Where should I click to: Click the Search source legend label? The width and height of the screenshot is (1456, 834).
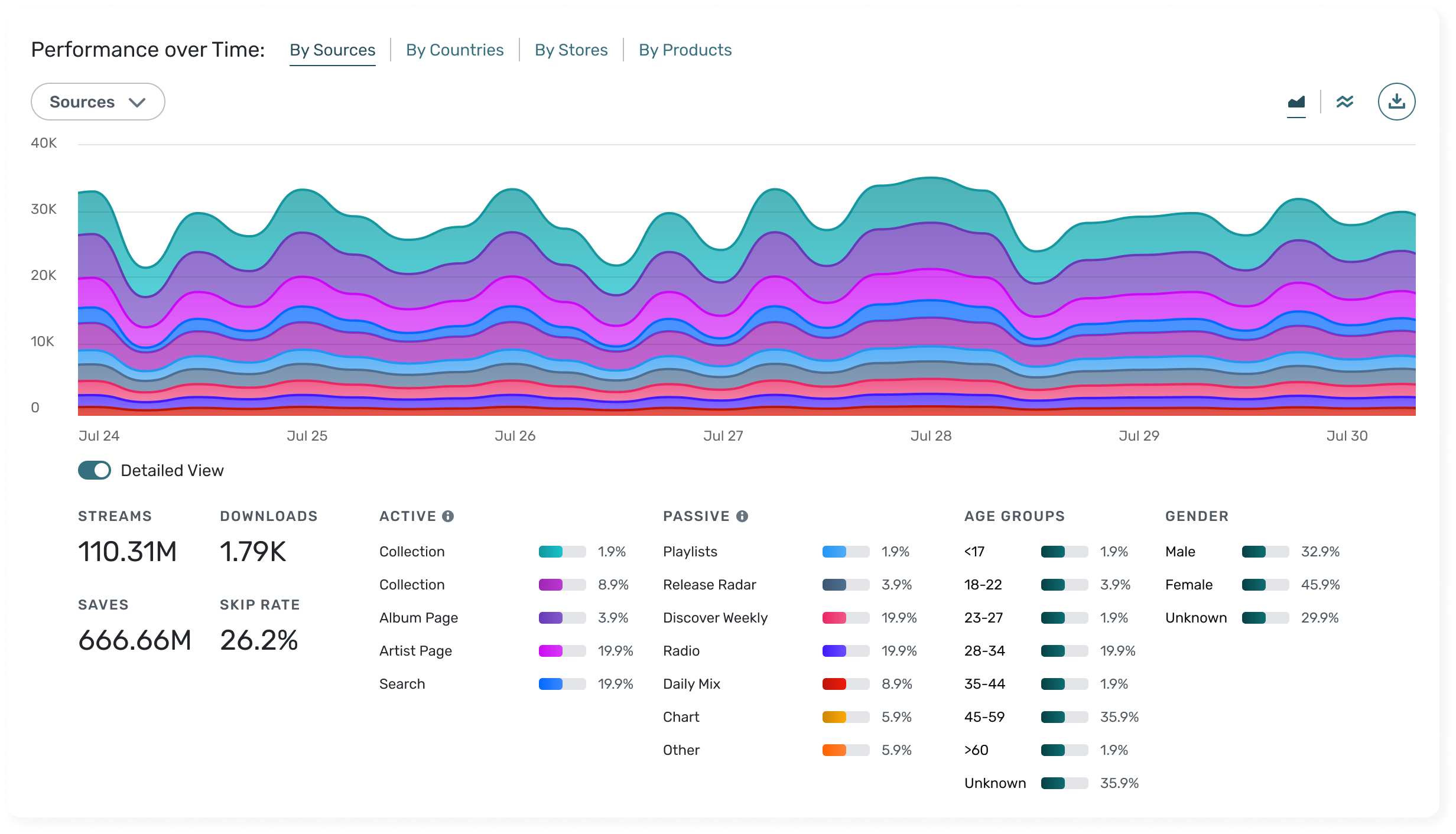coord(402,684)
